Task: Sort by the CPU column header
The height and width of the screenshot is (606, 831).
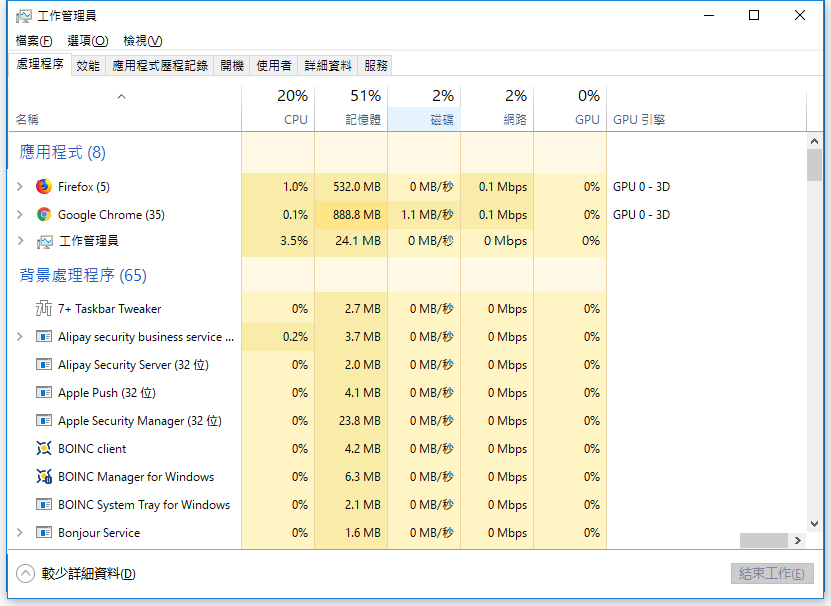Action: click(278, 108)
